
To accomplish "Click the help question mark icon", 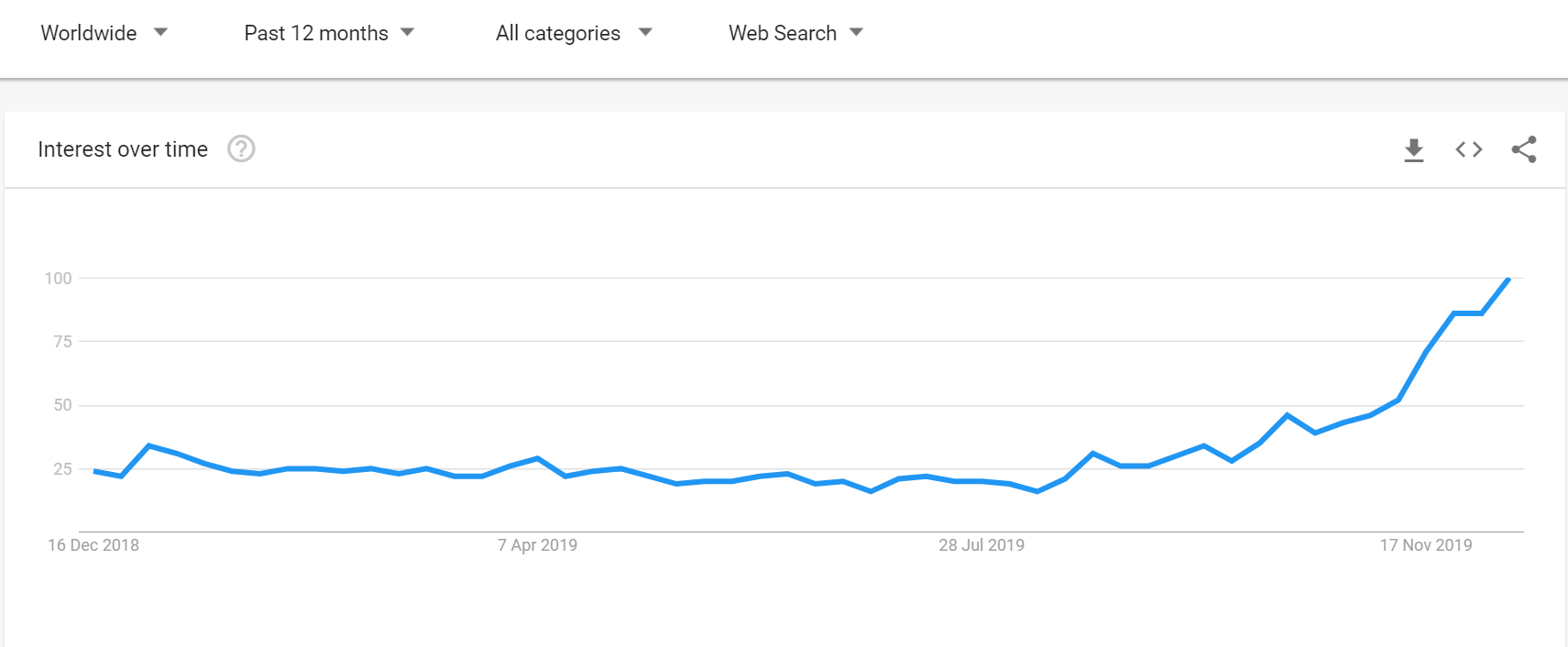I will click(241, 148).
